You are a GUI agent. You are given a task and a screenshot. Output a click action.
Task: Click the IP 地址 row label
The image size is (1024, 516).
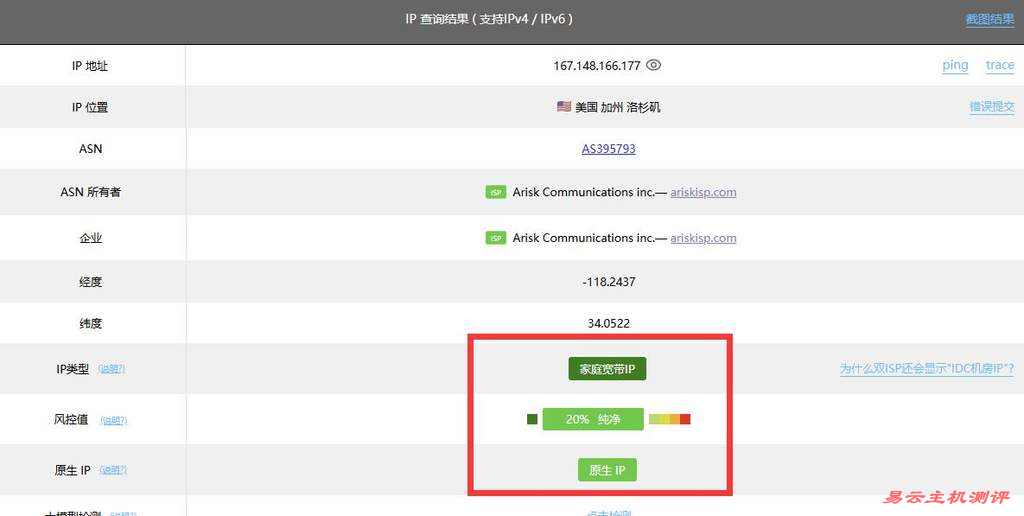pos(90,65)
